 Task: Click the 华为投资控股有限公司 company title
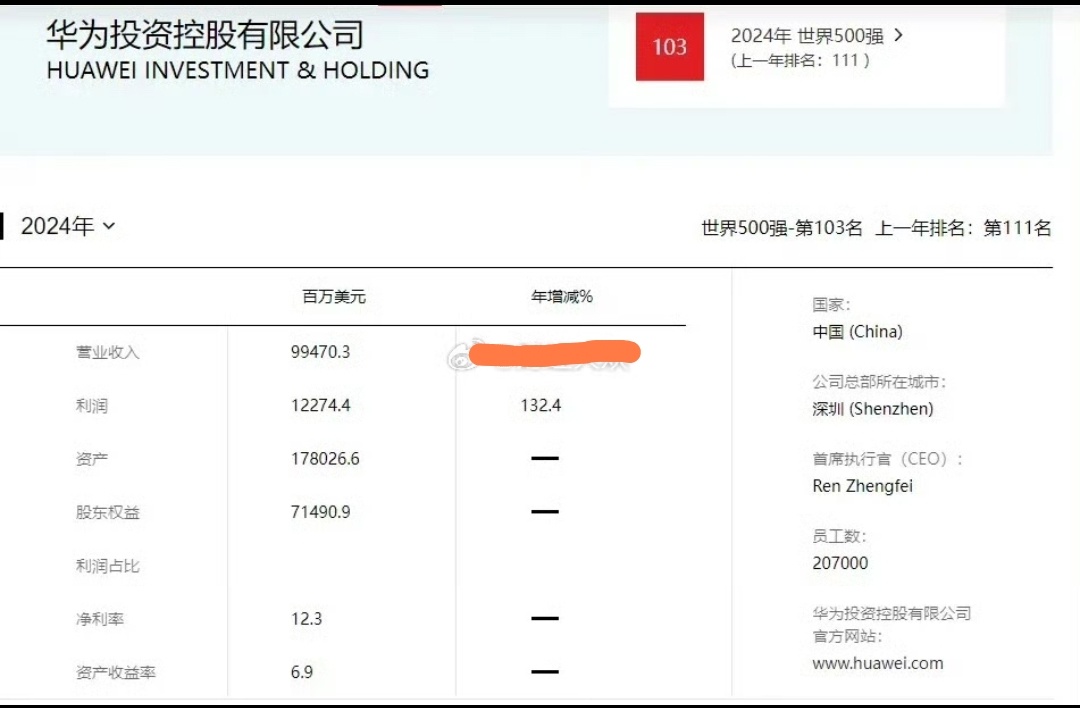205,34
